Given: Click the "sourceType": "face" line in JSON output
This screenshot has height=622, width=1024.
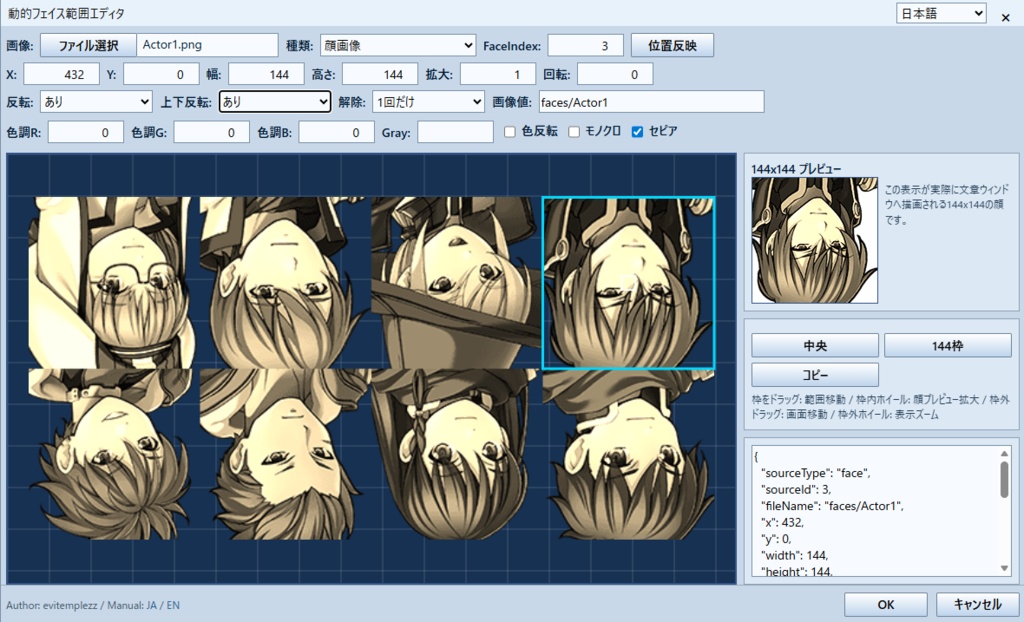Looking at the screenshot, I should (x=816, y=473).
